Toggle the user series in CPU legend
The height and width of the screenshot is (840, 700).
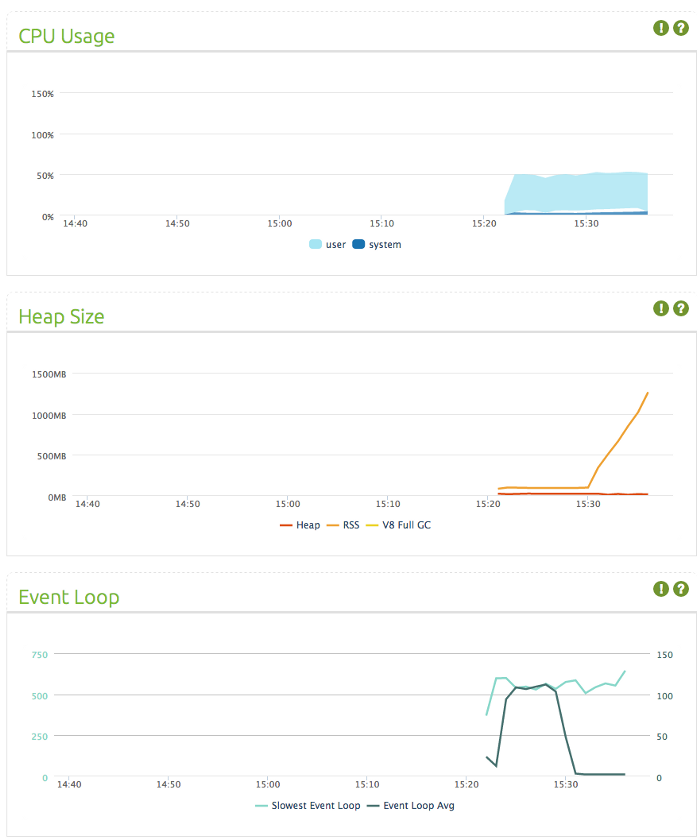(328, 244)
